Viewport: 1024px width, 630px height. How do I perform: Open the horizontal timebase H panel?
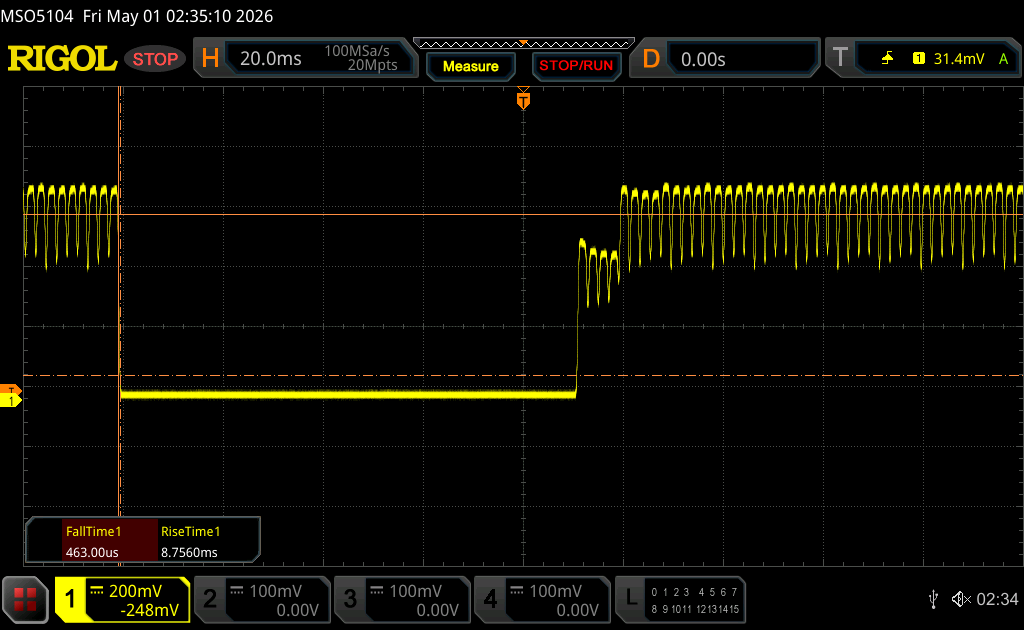tap(306, 58)
